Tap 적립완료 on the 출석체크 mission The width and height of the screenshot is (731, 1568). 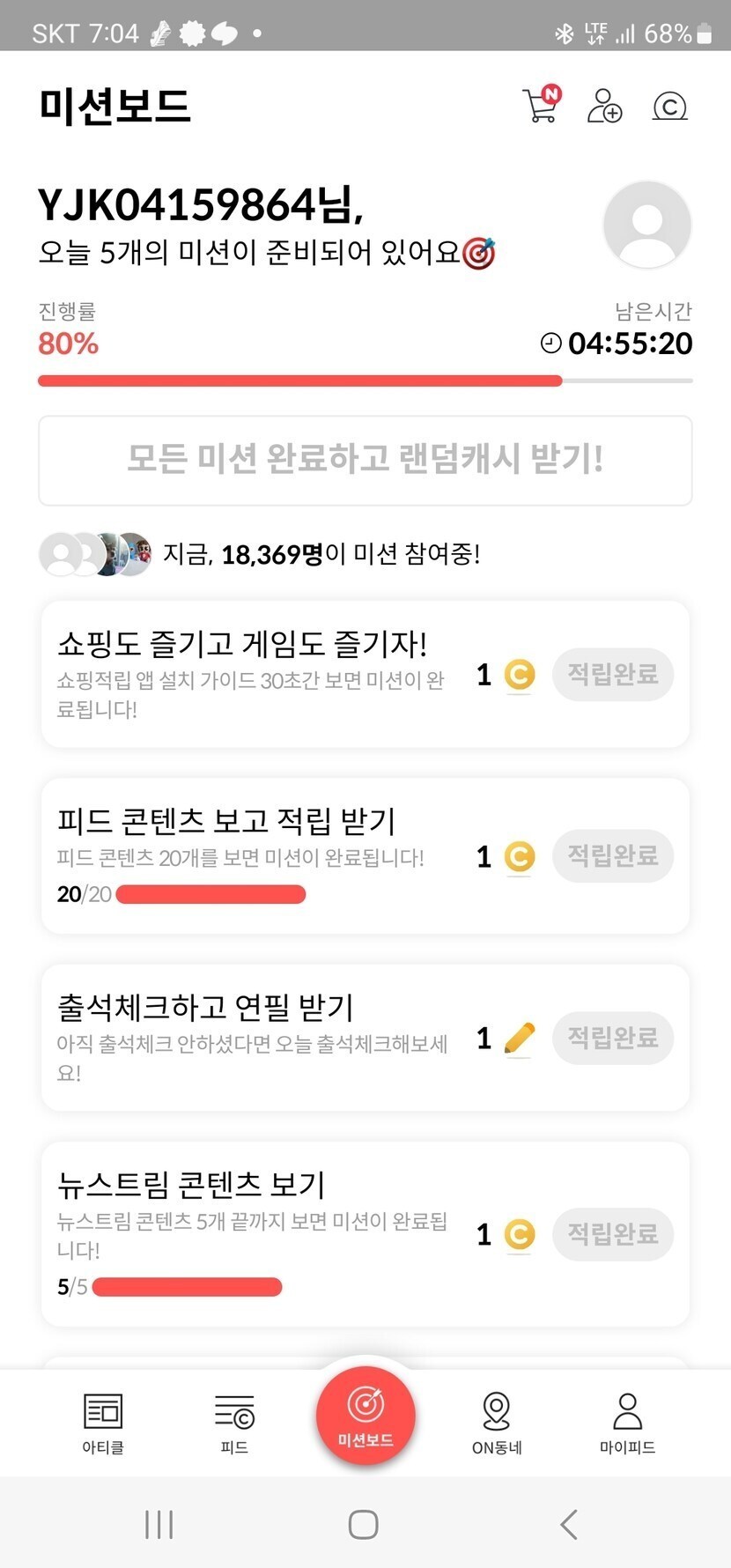click(612, 1038)
